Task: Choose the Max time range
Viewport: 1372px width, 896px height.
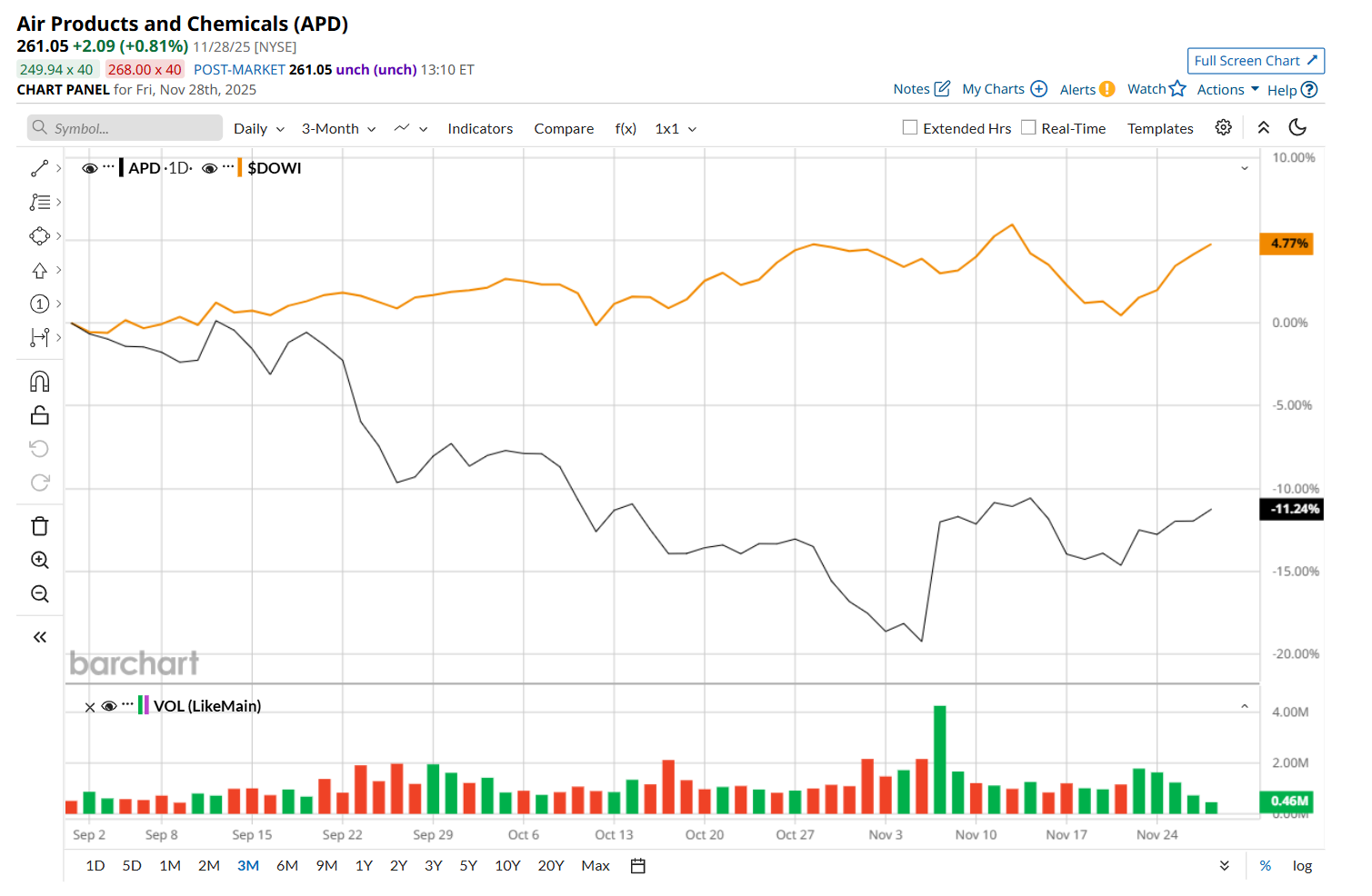Action: [x=596, y=866]
